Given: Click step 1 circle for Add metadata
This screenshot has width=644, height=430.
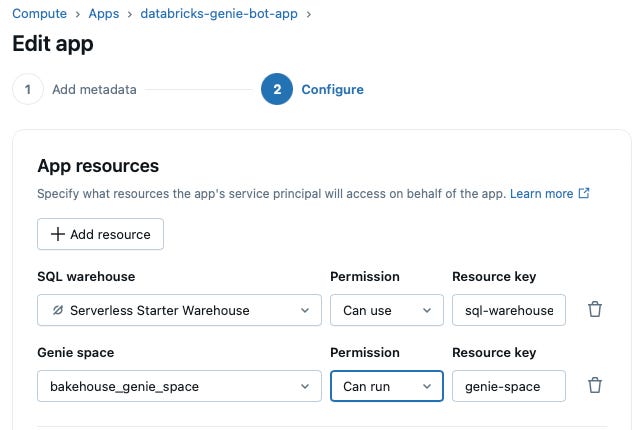Looking at the screenshot, I should tap(28, 89).
